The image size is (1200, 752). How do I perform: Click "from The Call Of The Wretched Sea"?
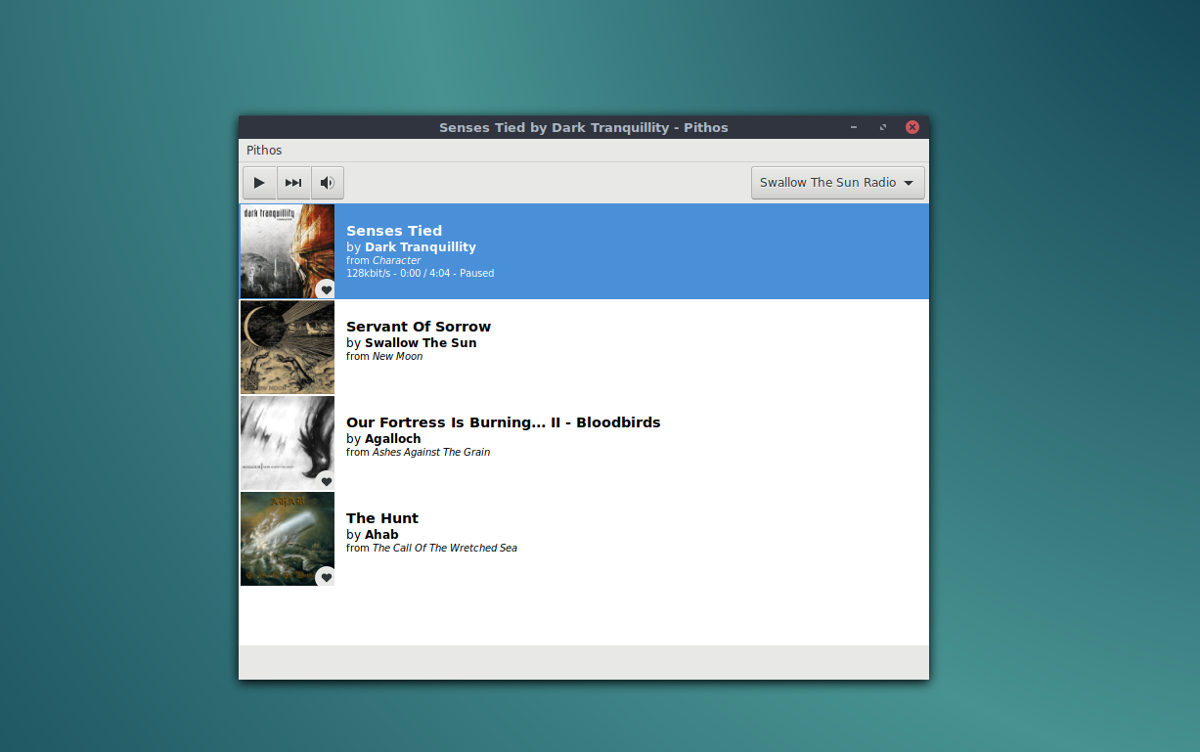point(431,548)
